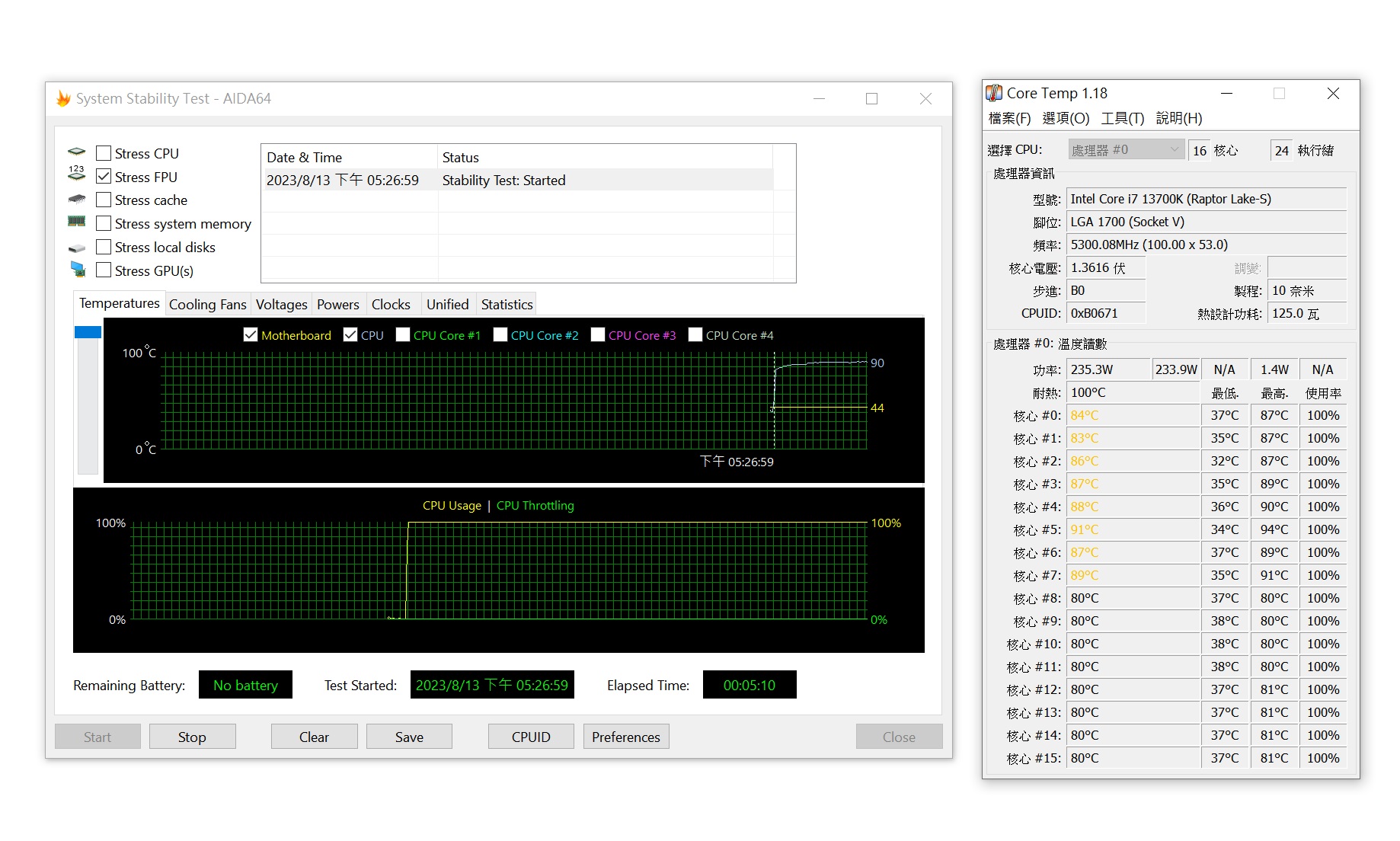This screenshot has width=1400, height=841.
Task: Switch to the Cooling Fans tab
Action: tap(208, 305)
